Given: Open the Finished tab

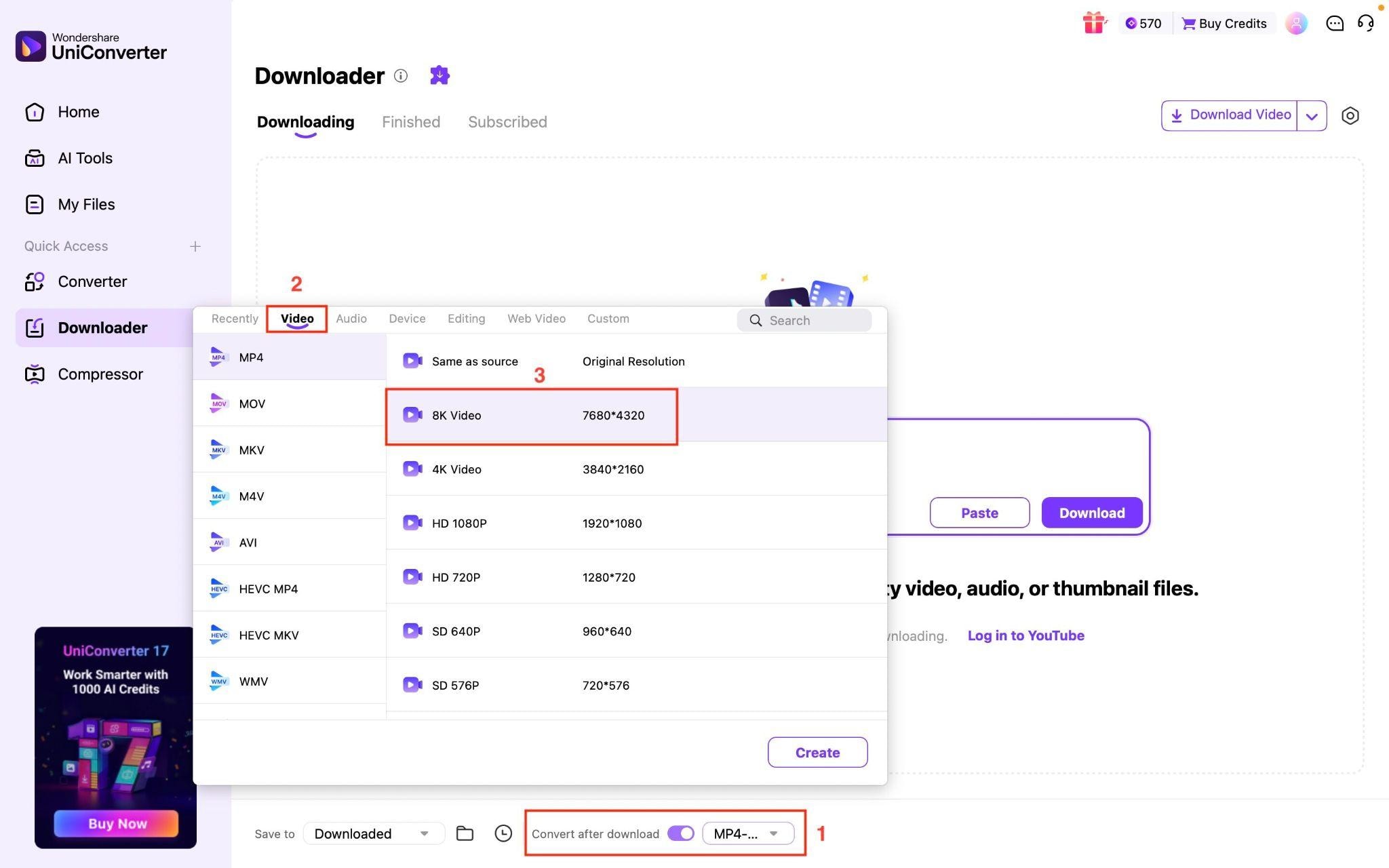Looking at the screenshot, I should 411,122.
